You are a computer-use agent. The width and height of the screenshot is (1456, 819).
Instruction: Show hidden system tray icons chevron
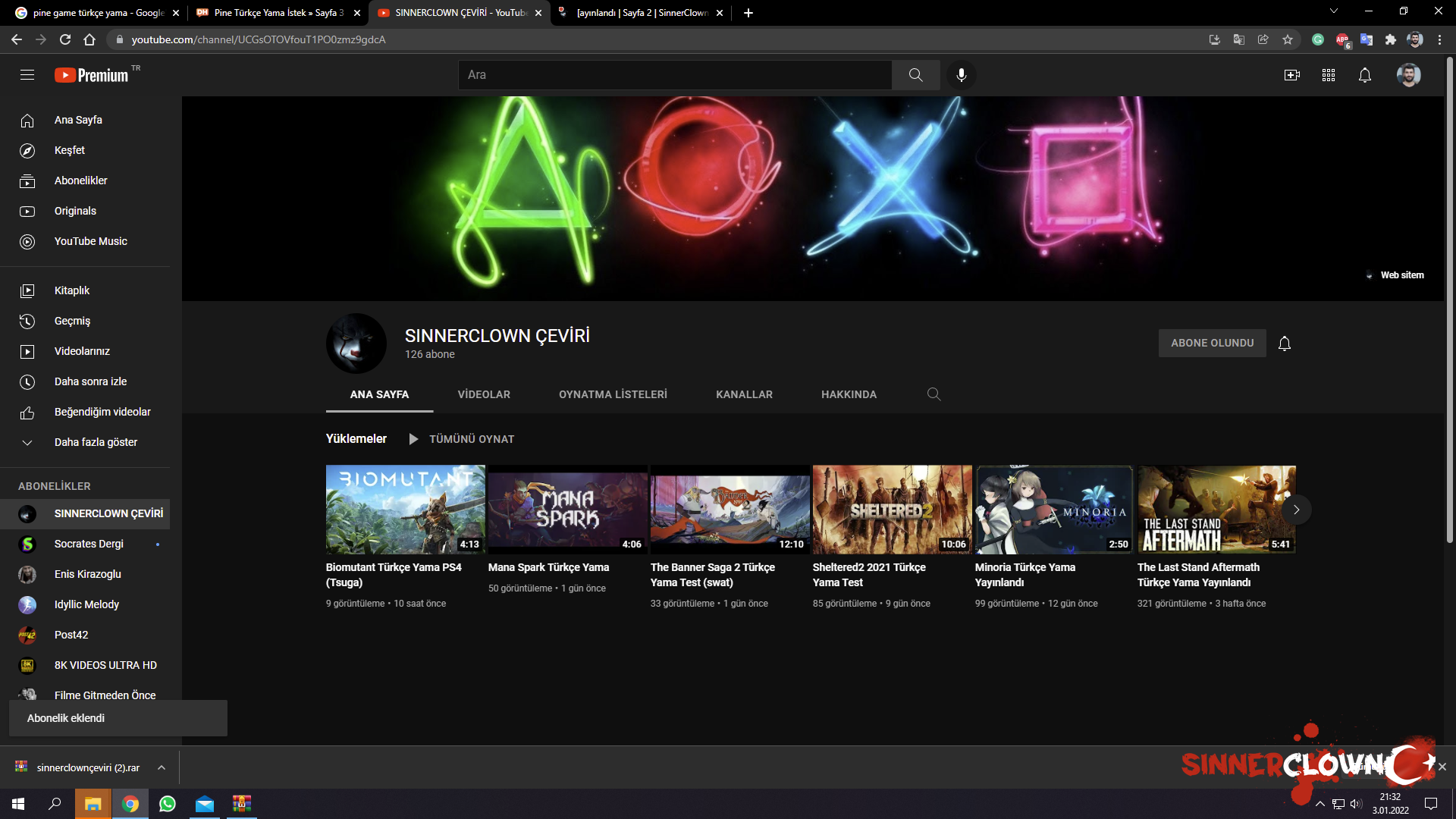coord(1320,804)
